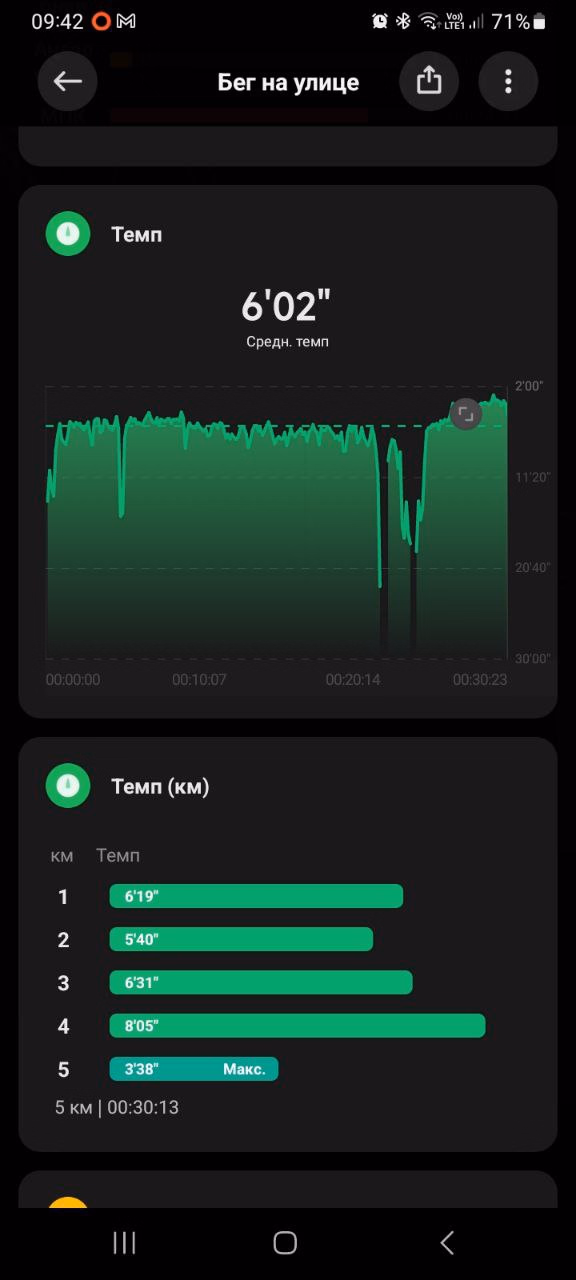Expand pace chart to fullscreen
576x1280 pixels.
466,413
